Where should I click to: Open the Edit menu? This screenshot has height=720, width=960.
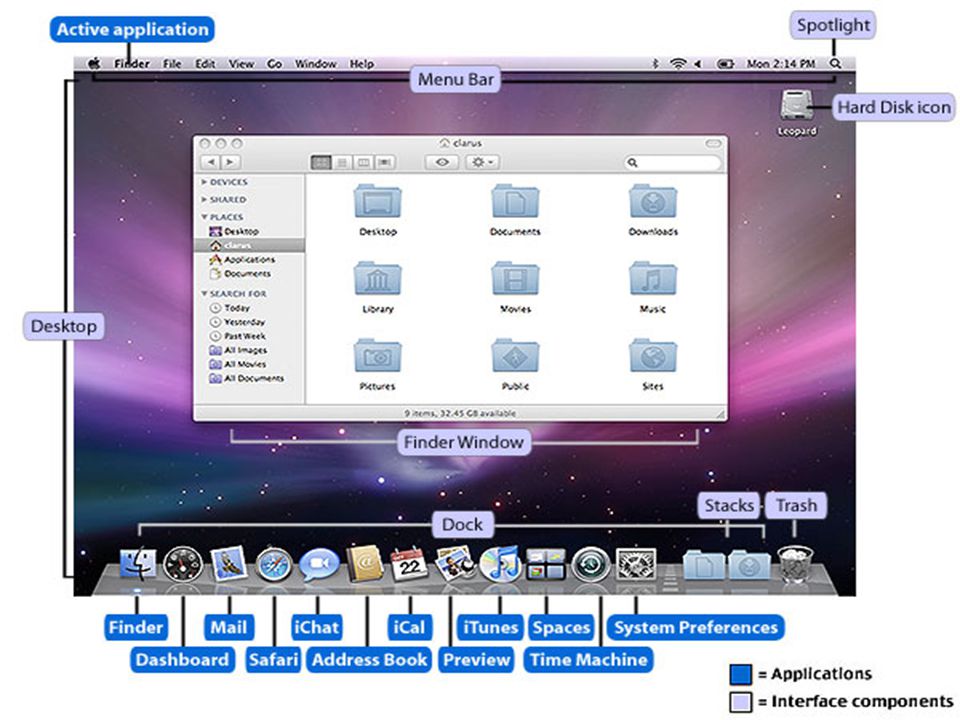[205, 64]
